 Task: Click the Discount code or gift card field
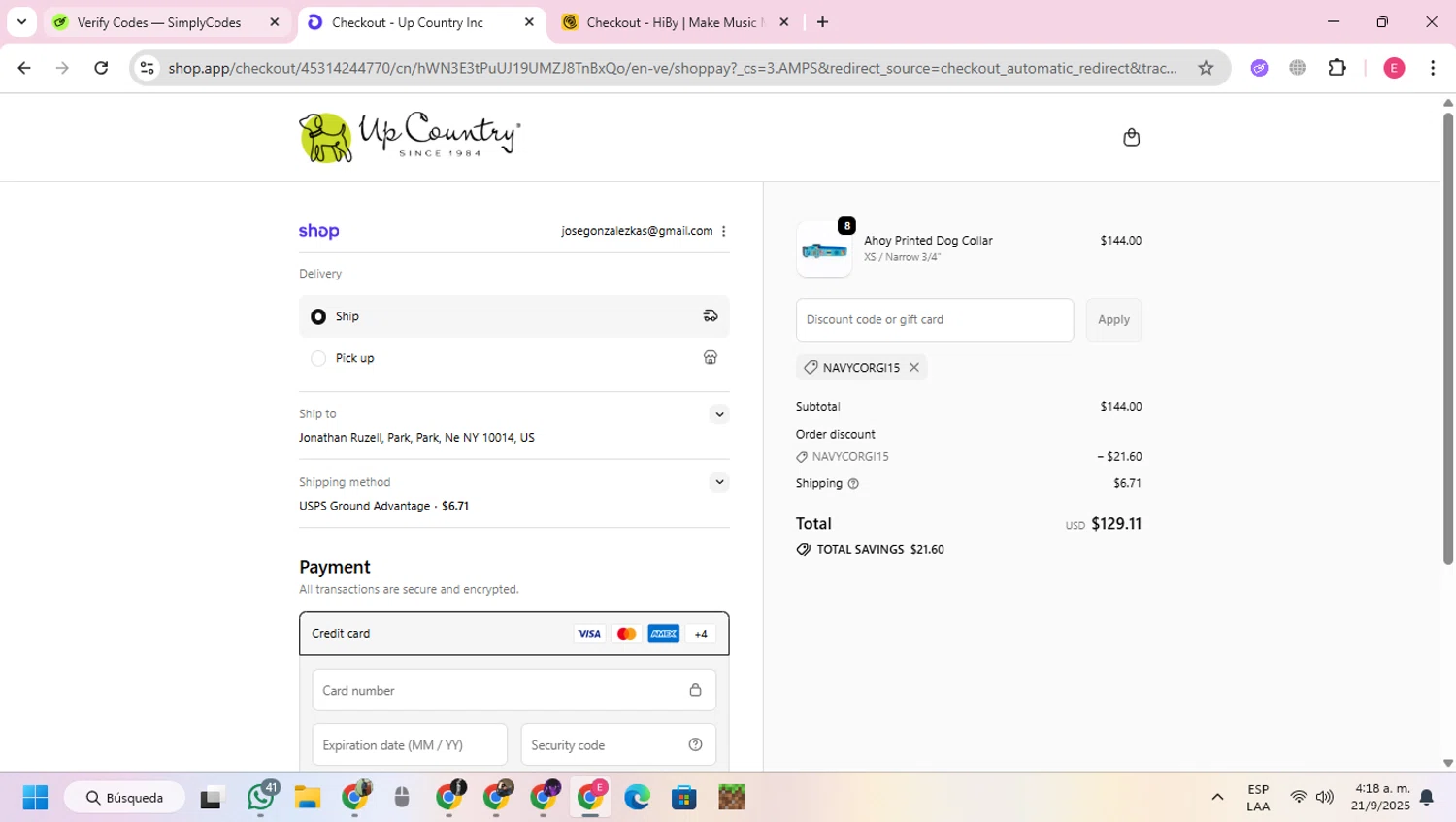[935, 319]
